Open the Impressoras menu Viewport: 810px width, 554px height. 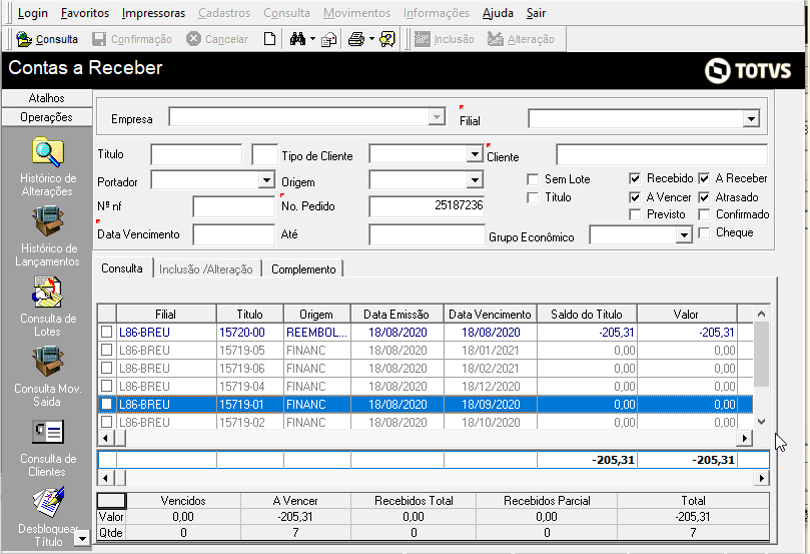(153, 13)
